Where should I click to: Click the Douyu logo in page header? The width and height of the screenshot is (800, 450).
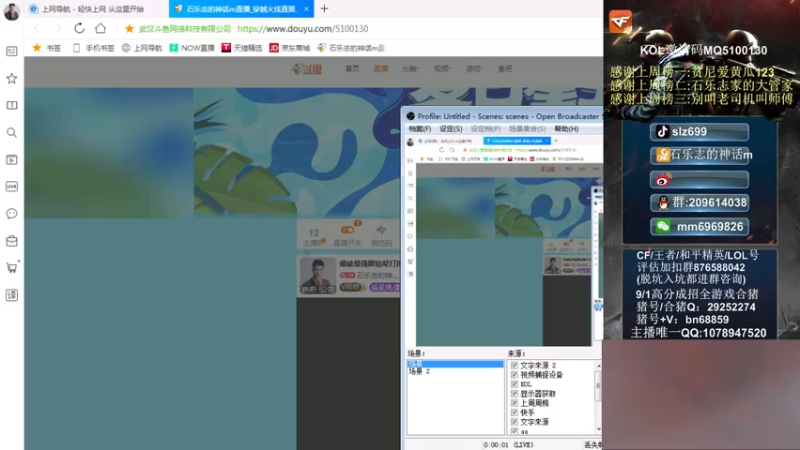307,69
